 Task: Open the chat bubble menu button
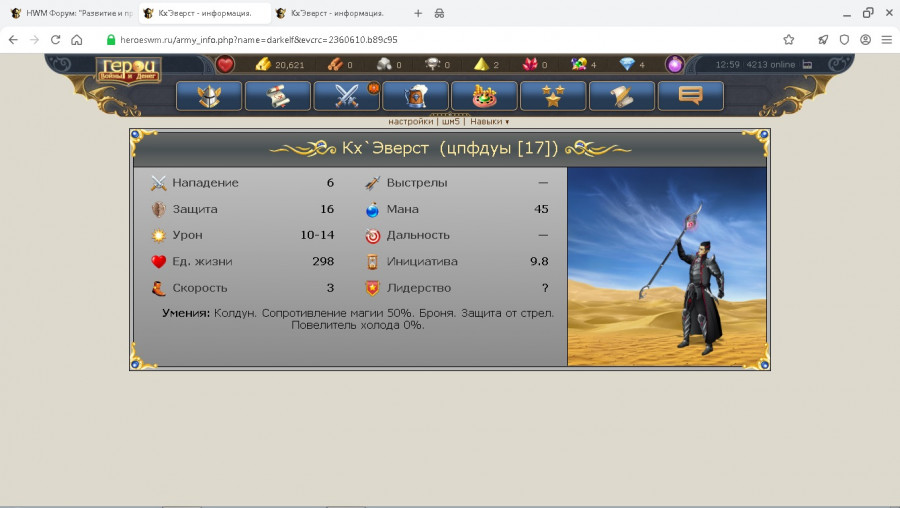(691, 95)
